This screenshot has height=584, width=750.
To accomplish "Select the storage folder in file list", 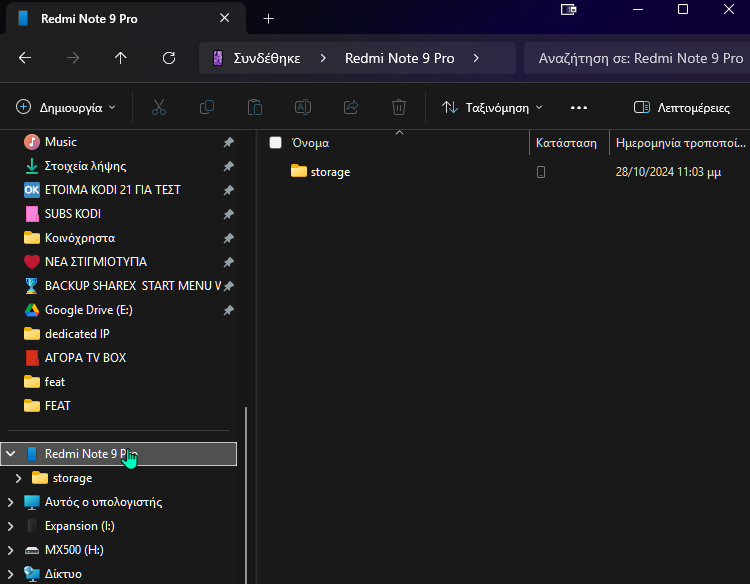I will point(330,172).
